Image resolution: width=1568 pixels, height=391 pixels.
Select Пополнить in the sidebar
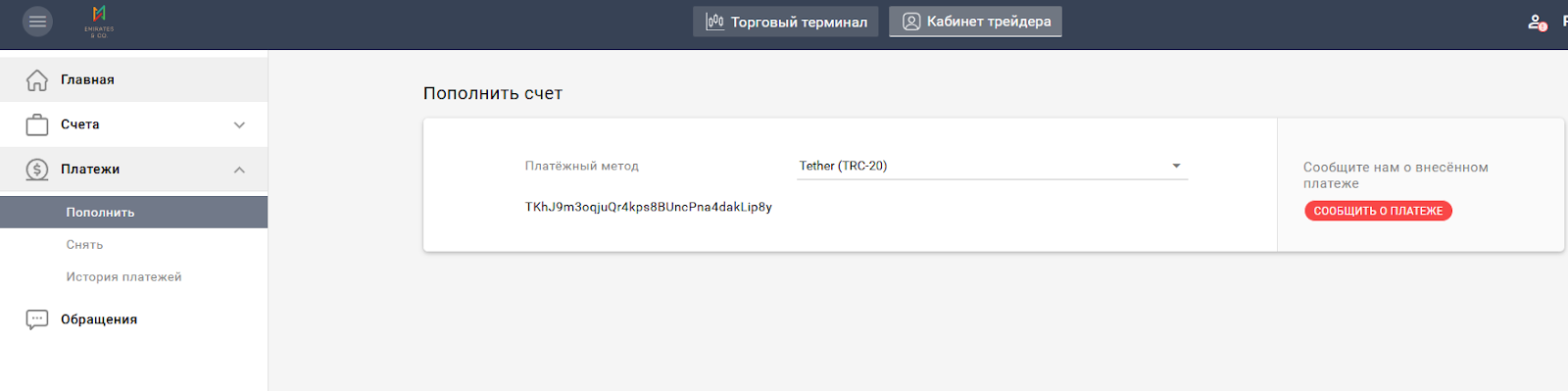pyautogui.click(x=133, y=212)
